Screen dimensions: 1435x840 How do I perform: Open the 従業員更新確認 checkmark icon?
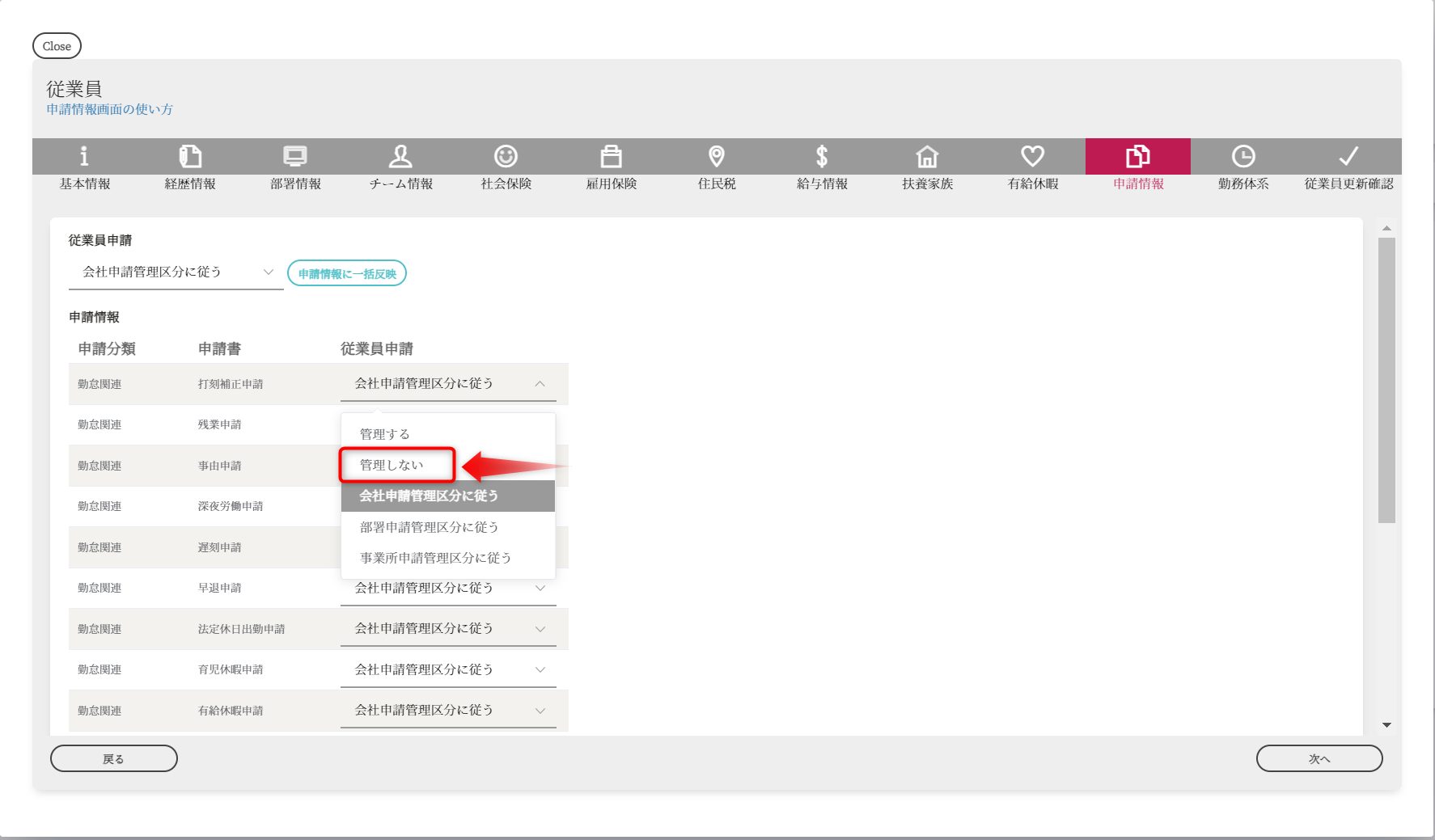coord(1348,156)
